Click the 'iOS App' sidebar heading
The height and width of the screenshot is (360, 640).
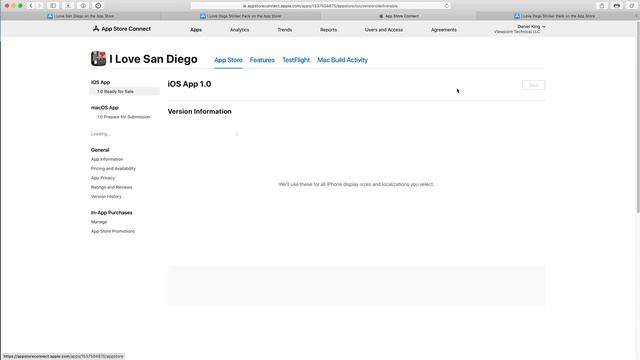[100, 82]
